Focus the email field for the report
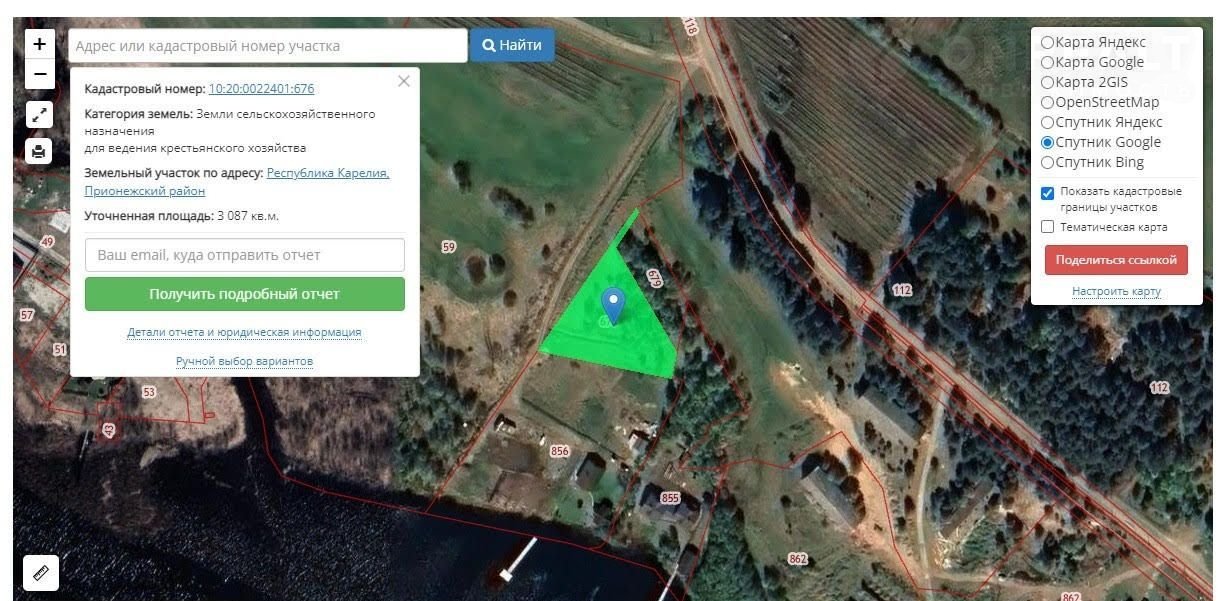 [245, 255]
